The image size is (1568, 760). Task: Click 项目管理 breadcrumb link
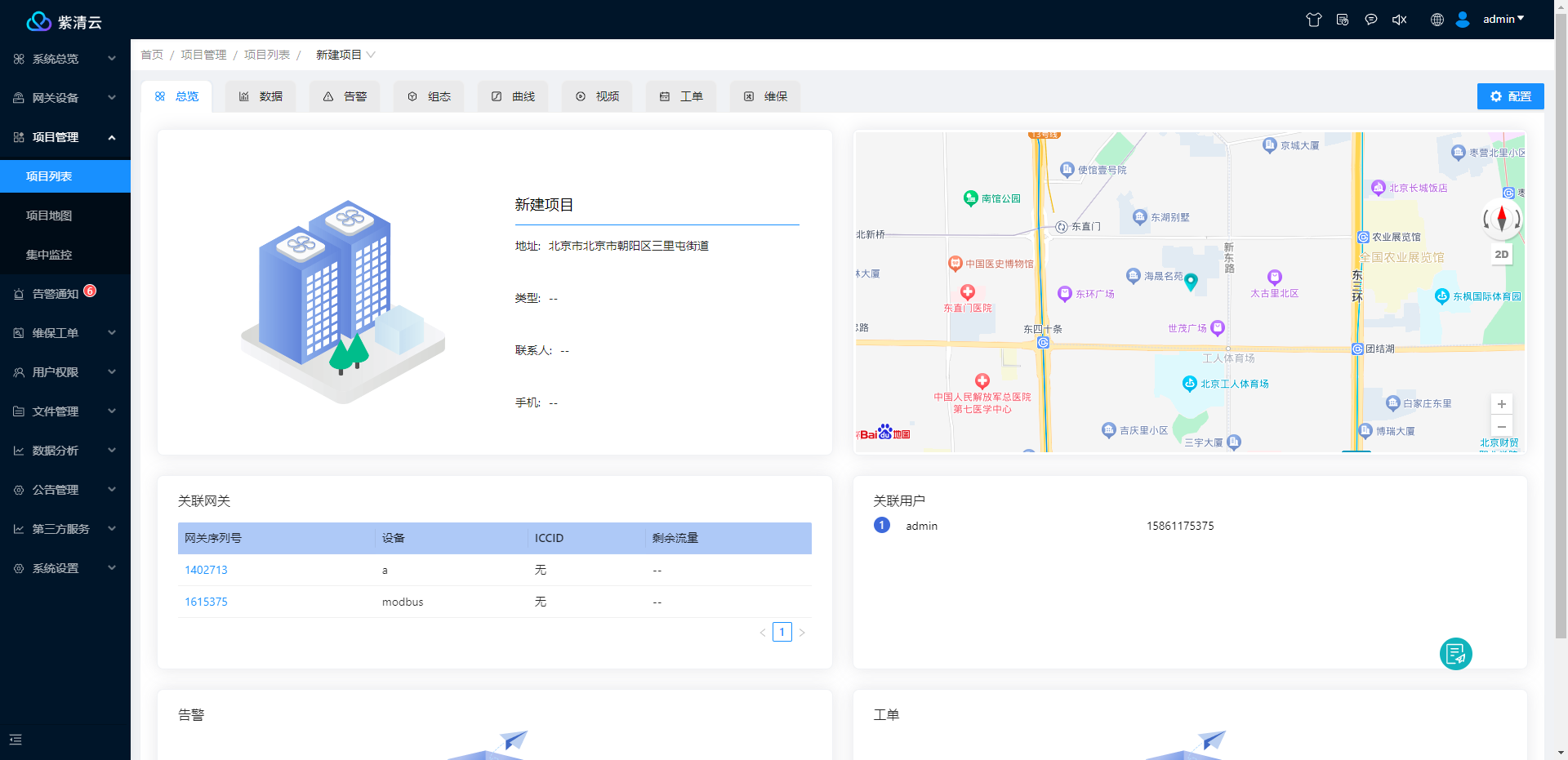click(203, 55)
